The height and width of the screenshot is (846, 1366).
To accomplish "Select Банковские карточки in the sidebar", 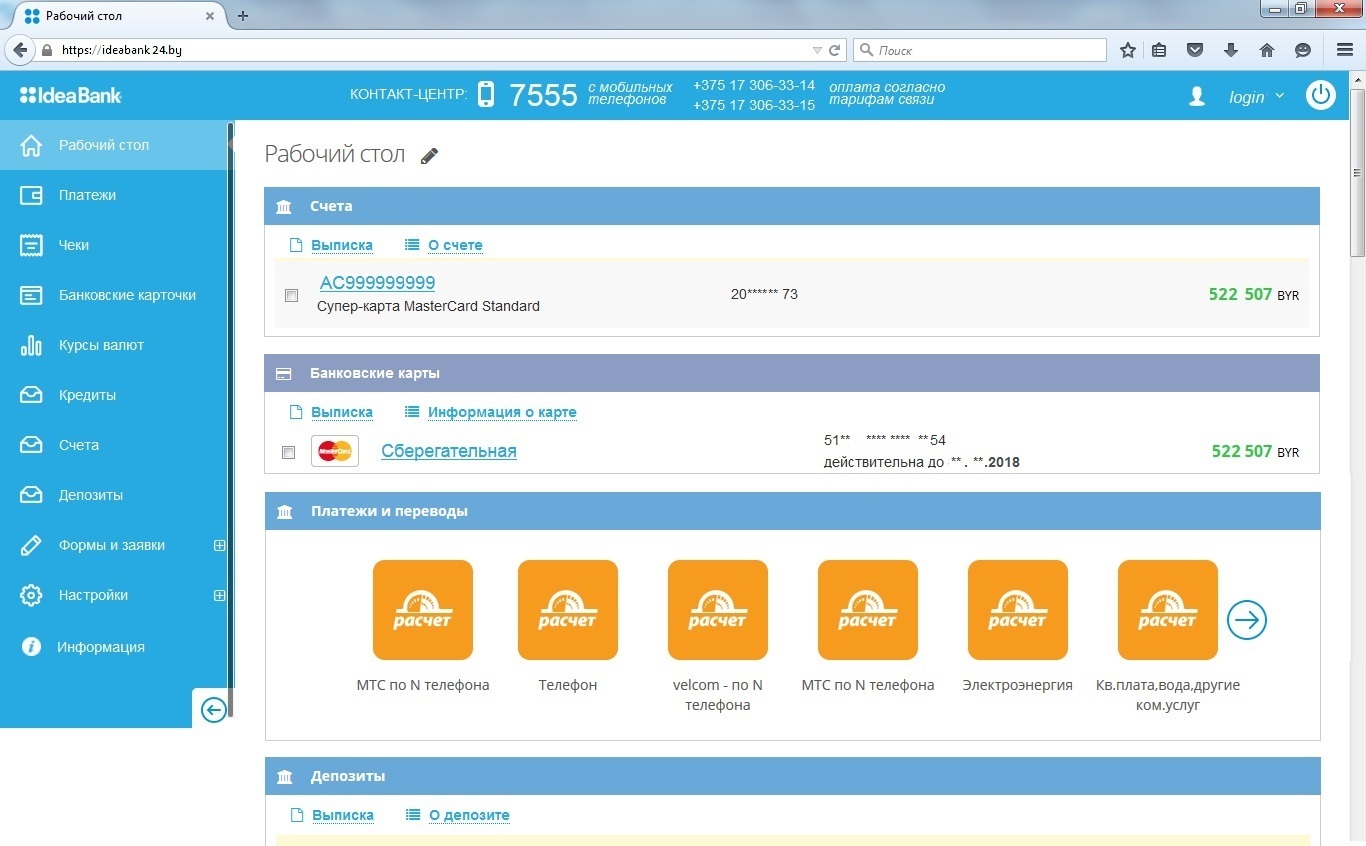I will tap(127, 295).
